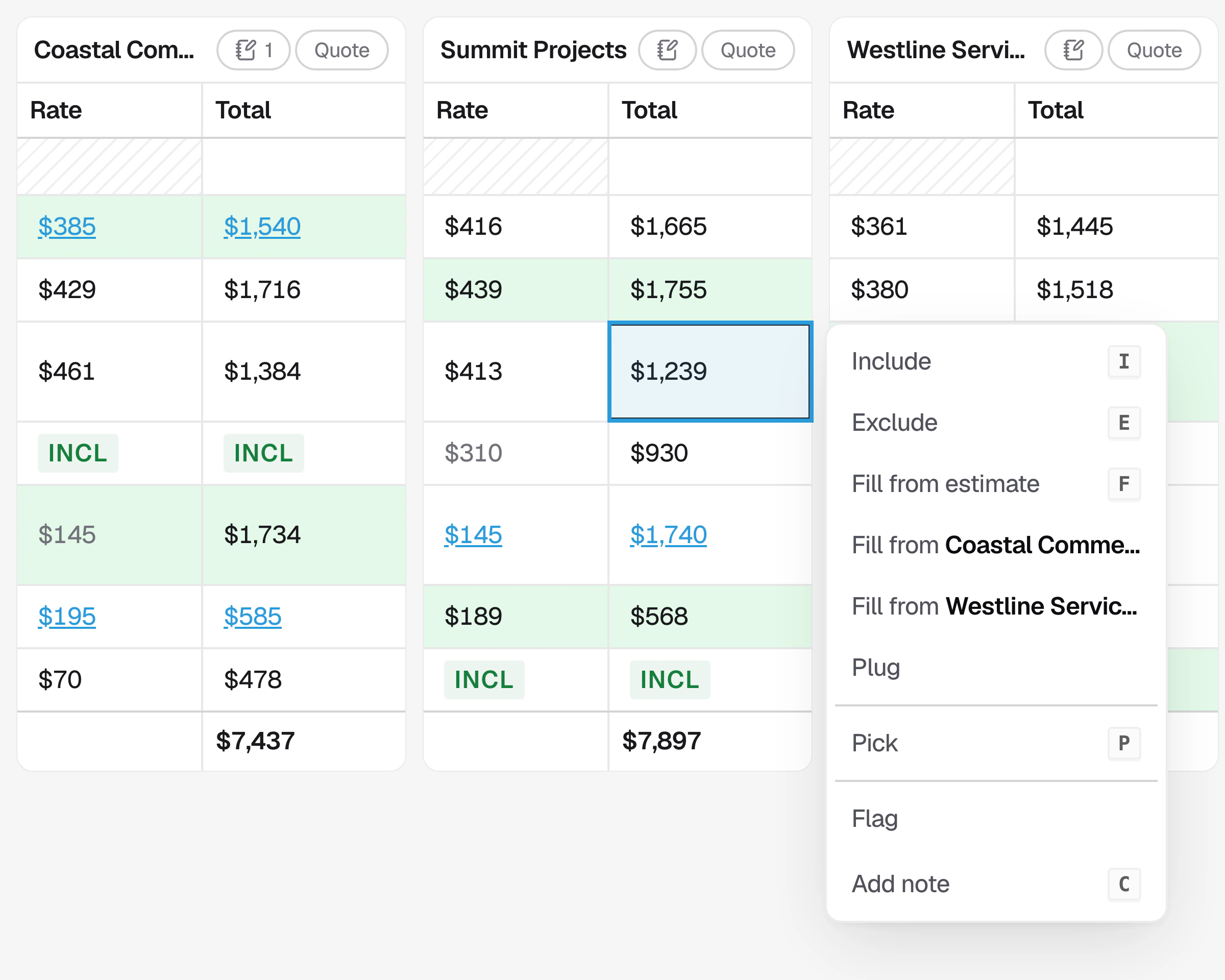Click Summit Projects Quote button
The image size is (1225, 980).
coord(748,50)
